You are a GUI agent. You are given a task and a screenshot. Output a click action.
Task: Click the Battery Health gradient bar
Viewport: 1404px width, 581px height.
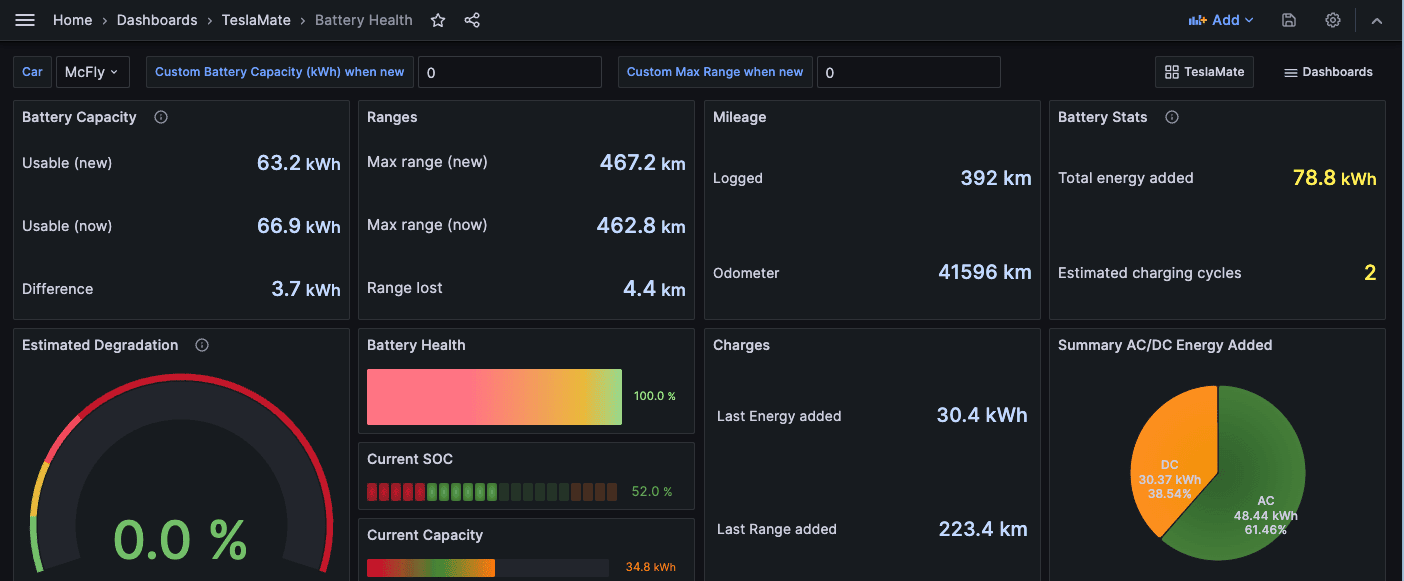(x=494, y=397)
